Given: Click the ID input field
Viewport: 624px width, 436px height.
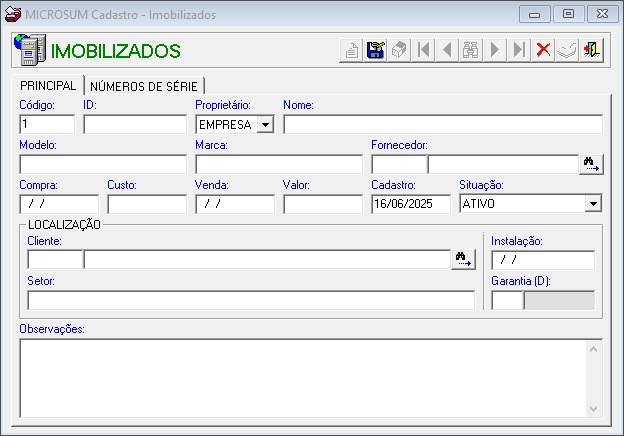Looking at the screenshot, I should pyautogui.click(x=135, y=124).
